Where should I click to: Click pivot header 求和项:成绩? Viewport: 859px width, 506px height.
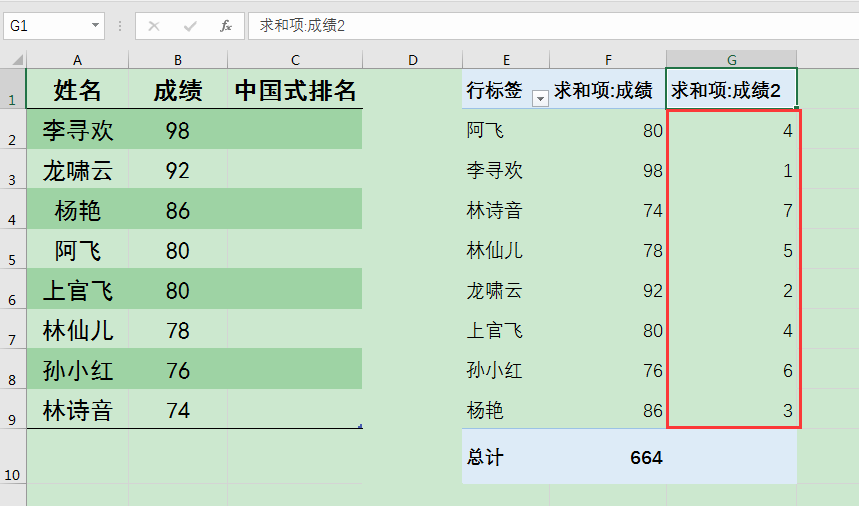(603, 90)
